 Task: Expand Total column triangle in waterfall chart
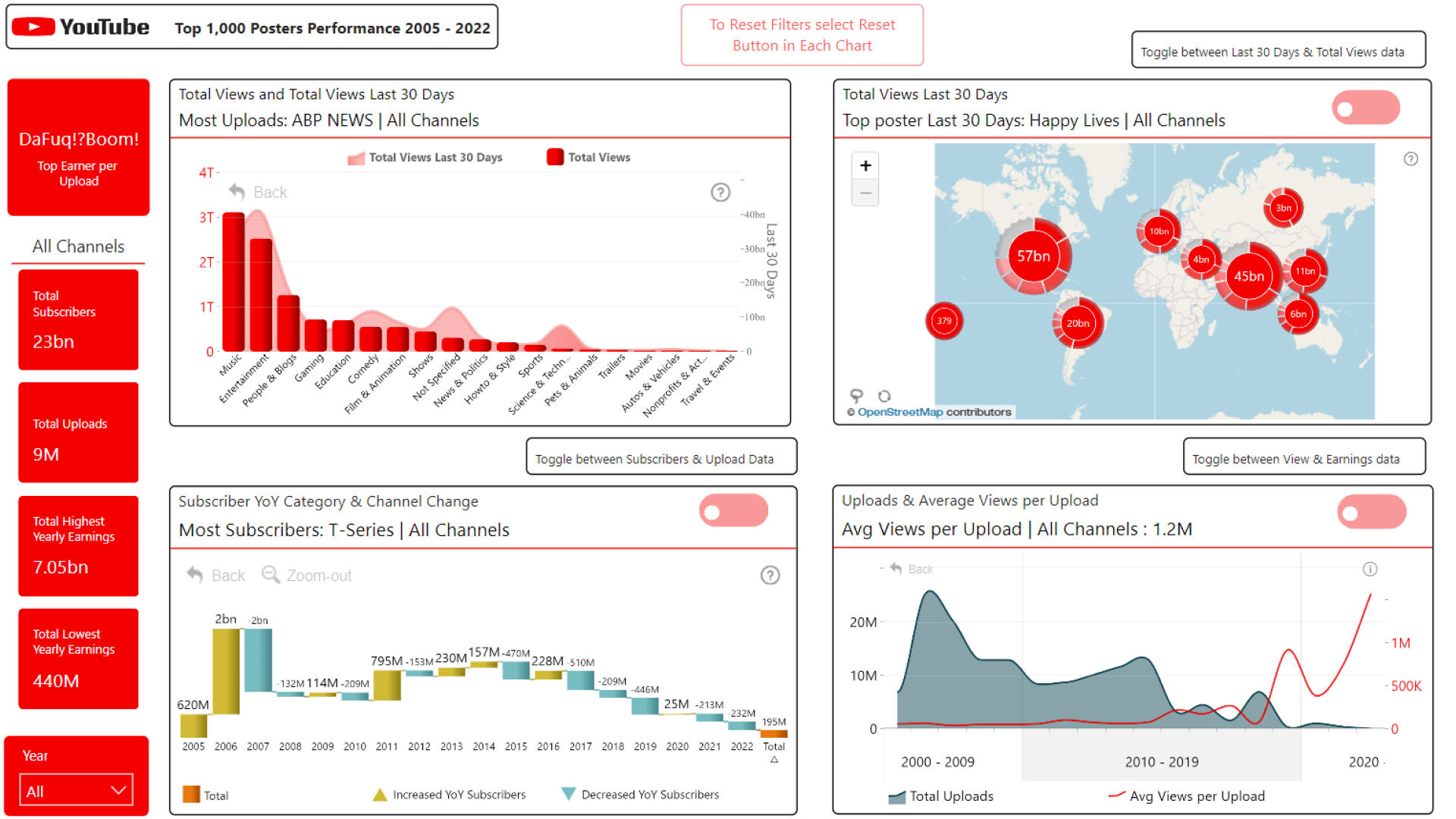coord(773,760)
